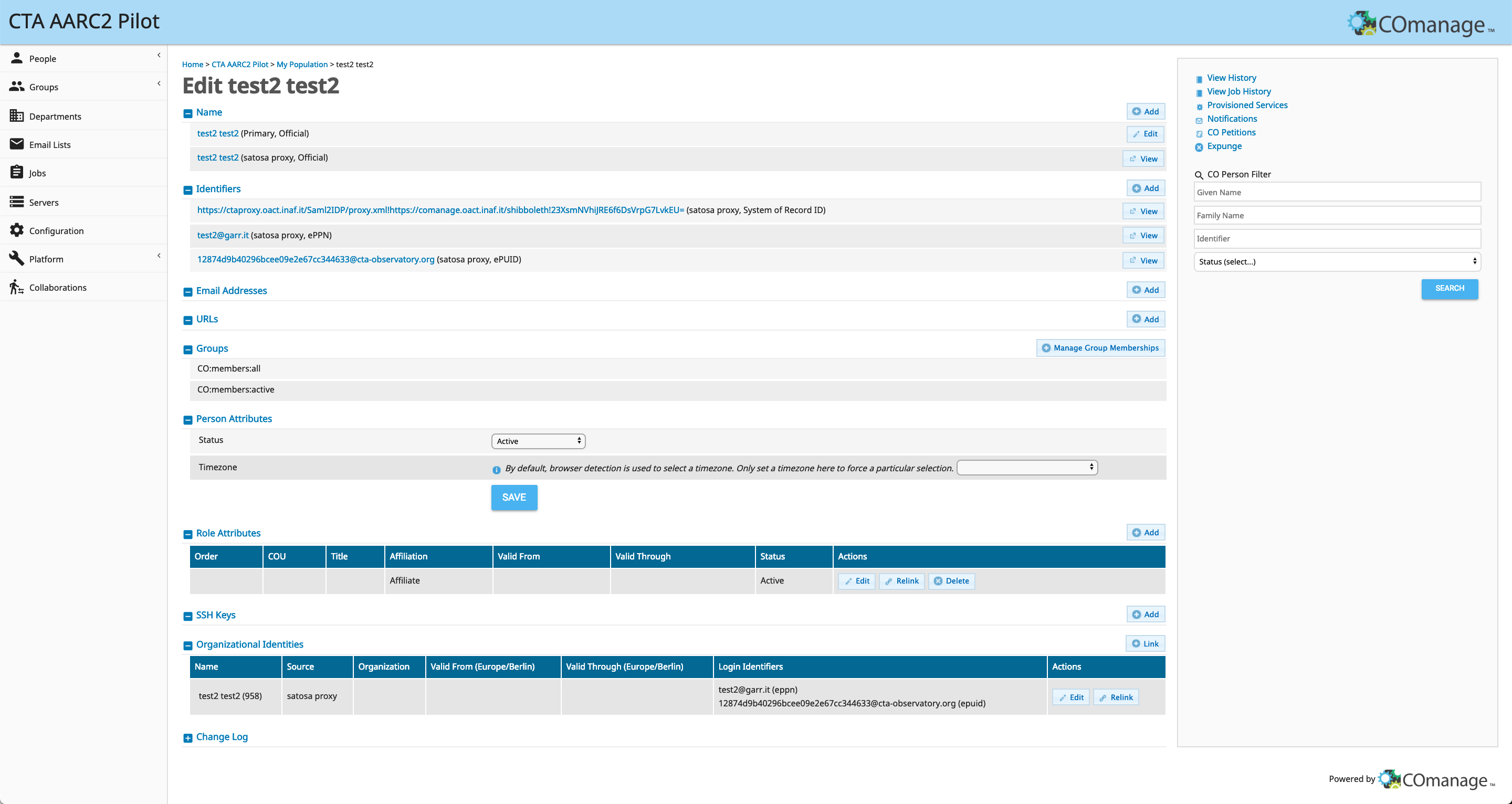This screenshot has width=1512, height=804.
Task: Click View for the ePUID identifier row
Action: click(1144, 261)
